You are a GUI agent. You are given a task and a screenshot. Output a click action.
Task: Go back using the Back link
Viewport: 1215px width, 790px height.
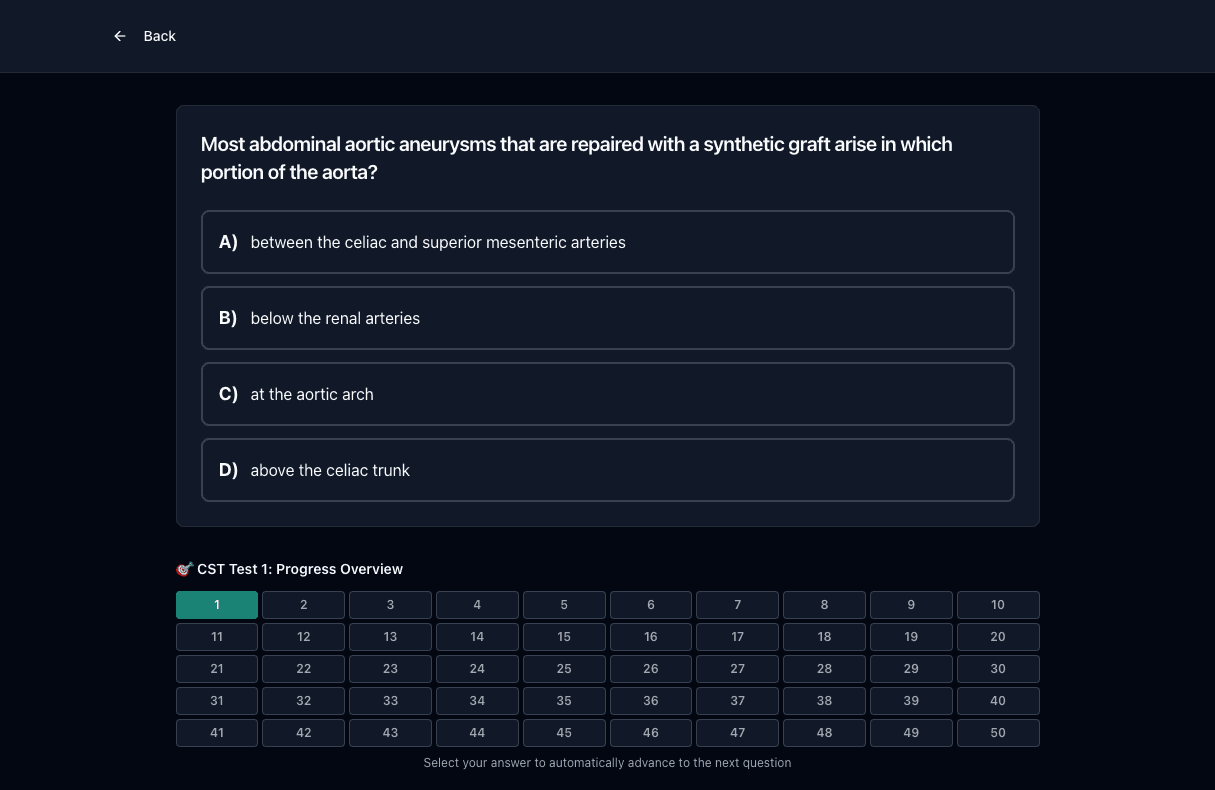[145, 36]
